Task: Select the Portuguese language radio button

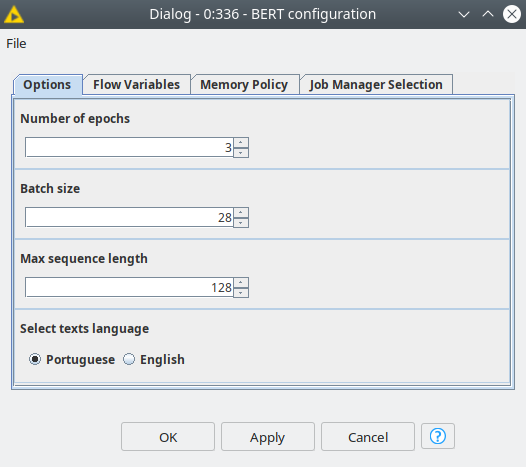Action: 35,359
